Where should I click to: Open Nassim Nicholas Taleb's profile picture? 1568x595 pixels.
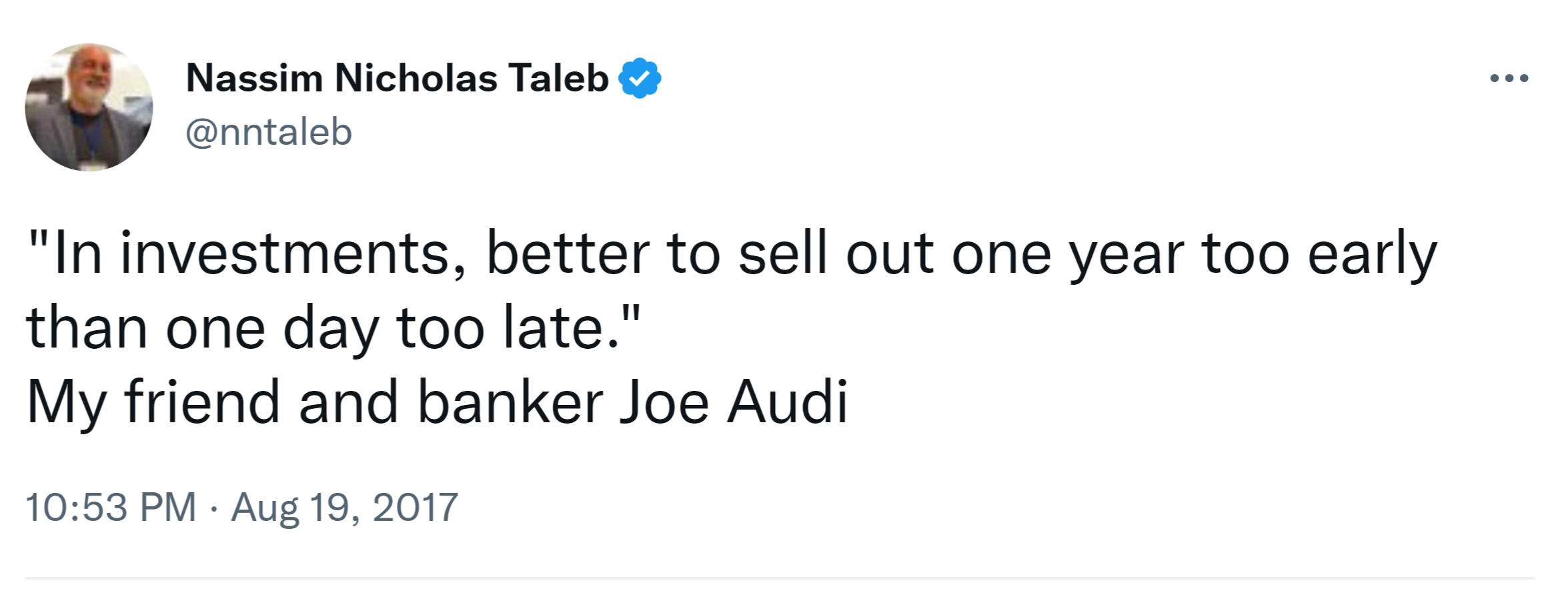coord(89,107)
